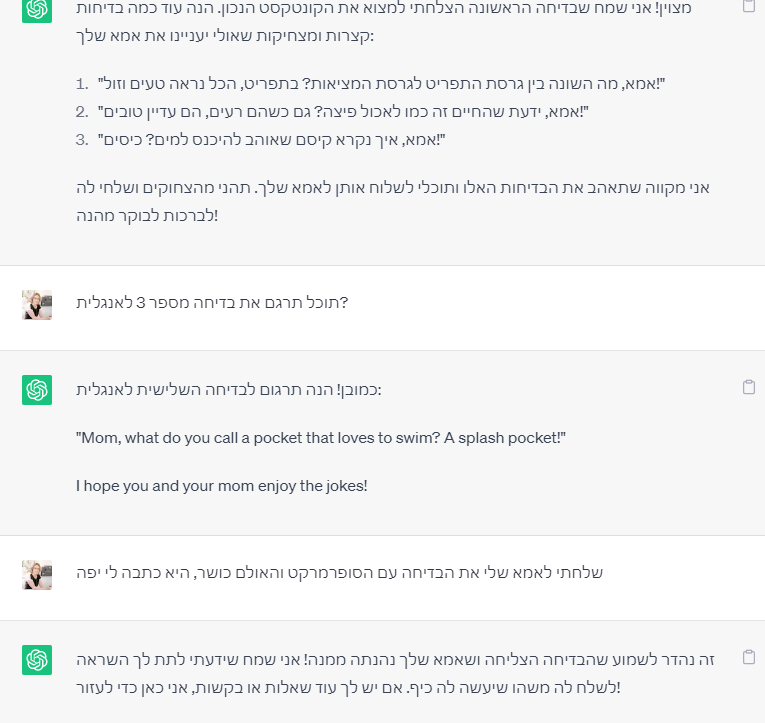Click the user message about the supermarket joke

340,573
